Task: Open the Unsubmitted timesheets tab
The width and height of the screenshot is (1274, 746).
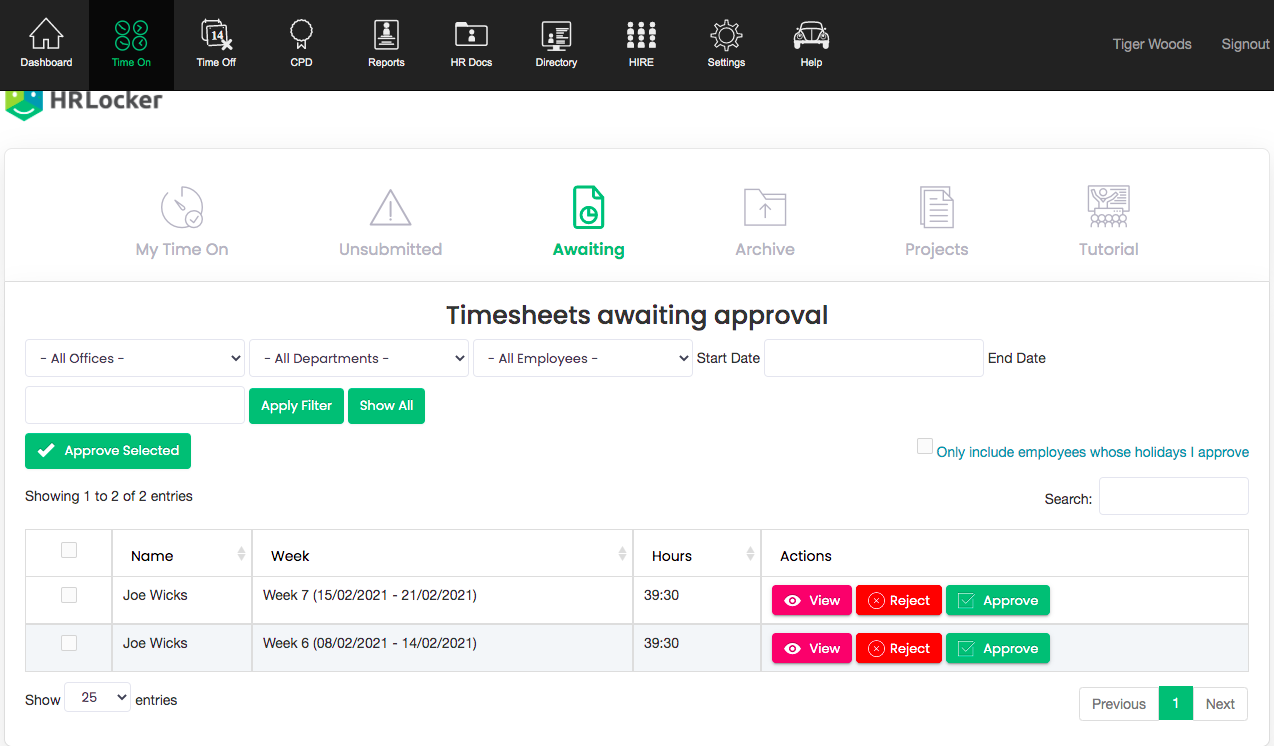Action: tap(390, 220)
